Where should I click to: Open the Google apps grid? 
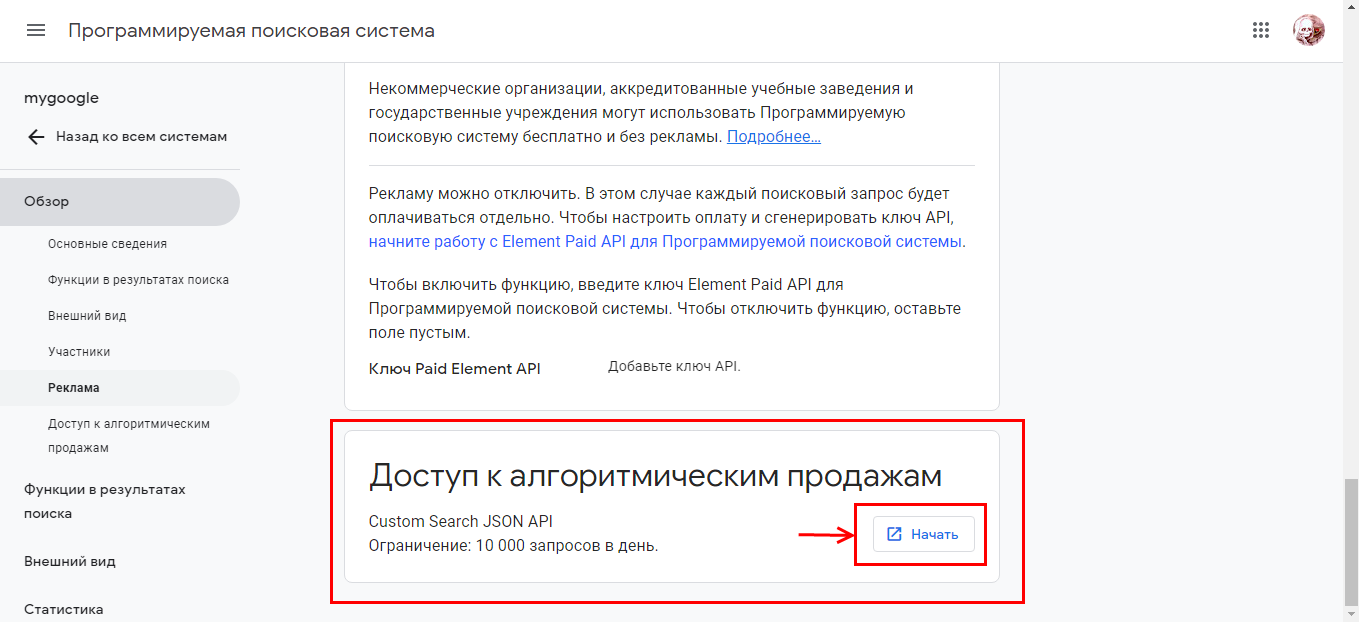(x=1261, y=30)
